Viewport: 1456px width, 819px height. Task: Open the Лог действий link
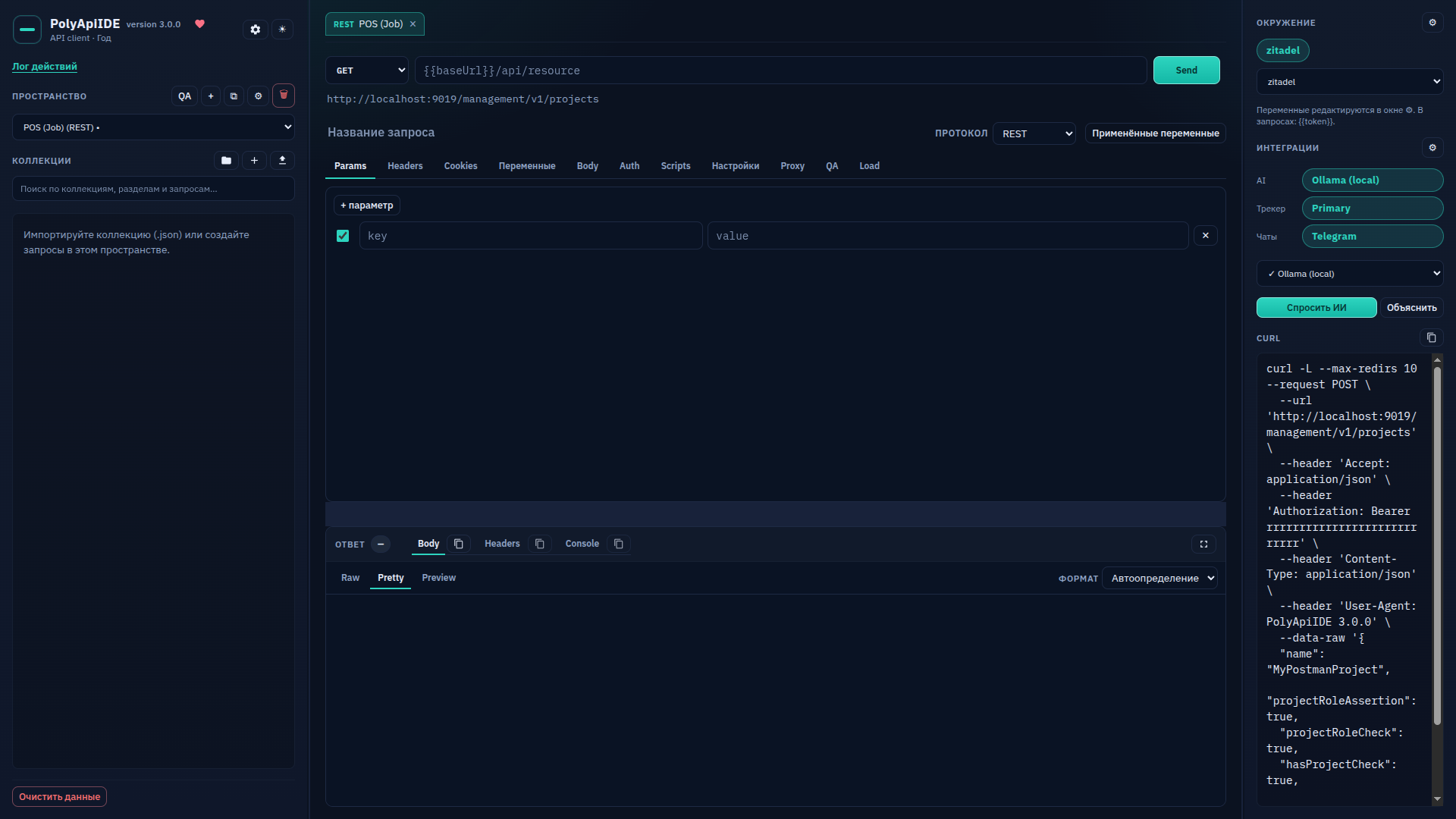coord(45,67)
